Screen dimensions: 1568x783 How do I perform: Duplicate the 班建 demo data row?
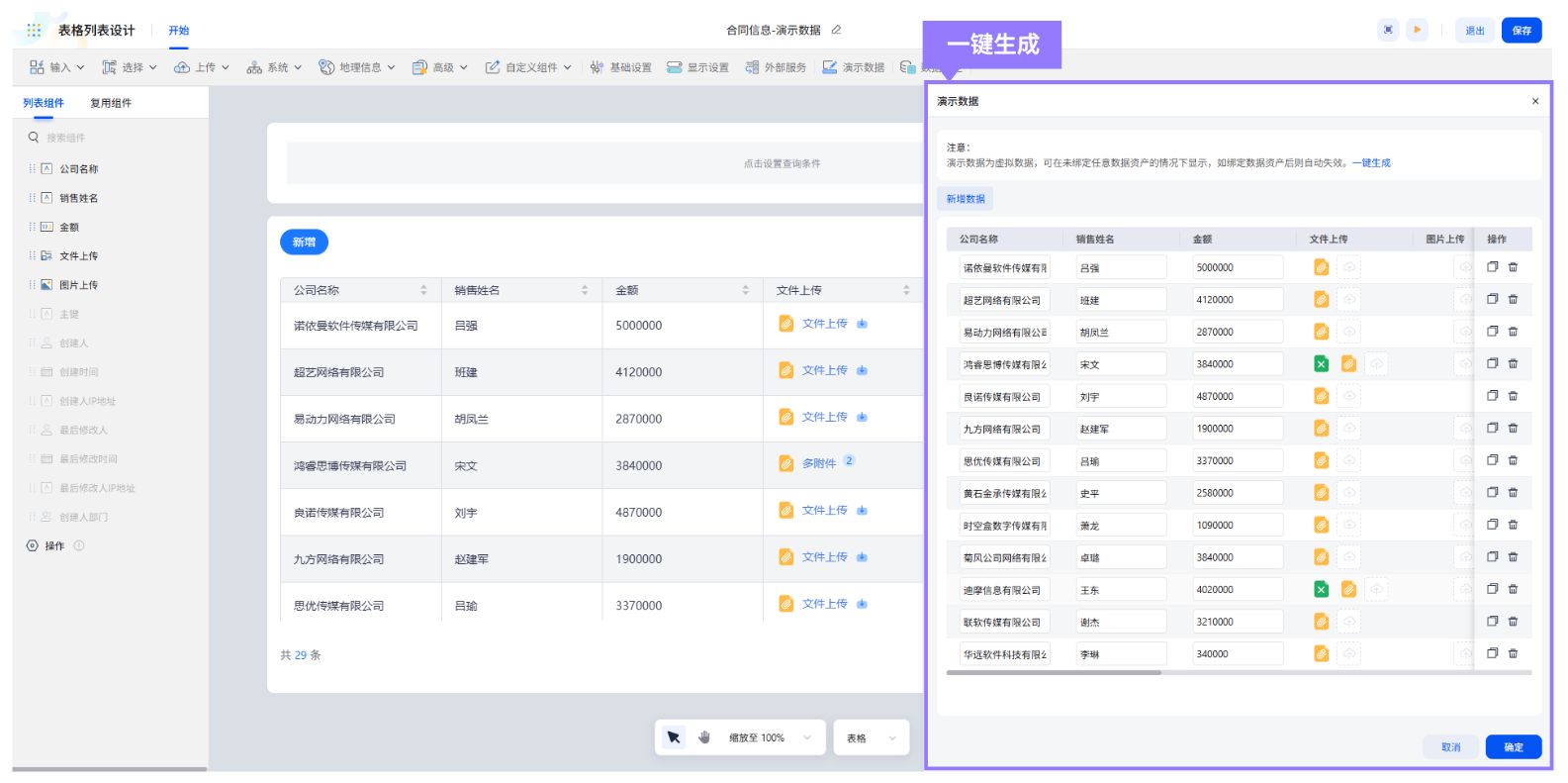[1493, 299]
